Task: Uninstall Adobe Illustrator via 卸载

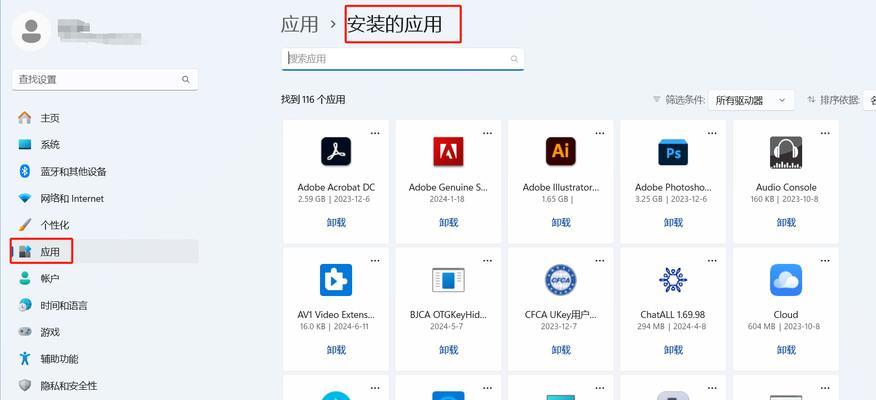Action: [x=560, y=222]
